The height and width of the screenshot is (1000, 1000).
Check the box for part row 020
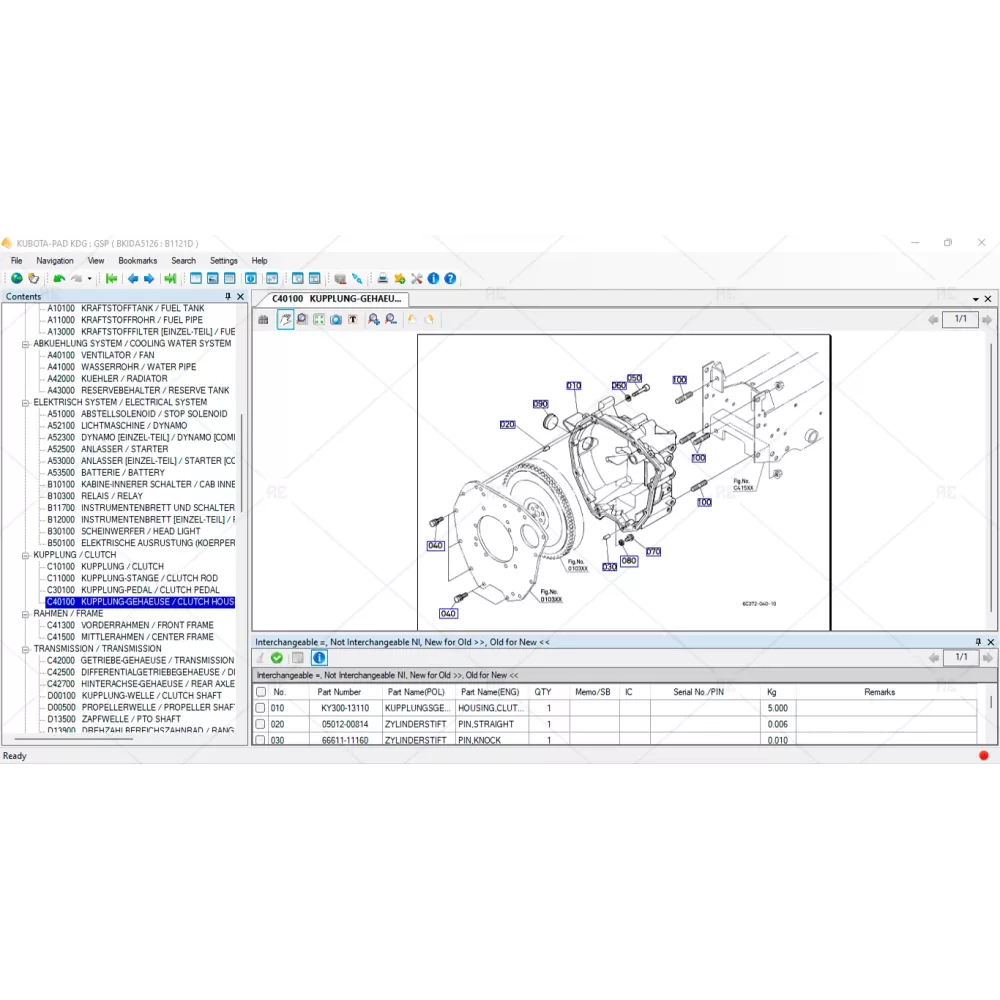[261, 724]
